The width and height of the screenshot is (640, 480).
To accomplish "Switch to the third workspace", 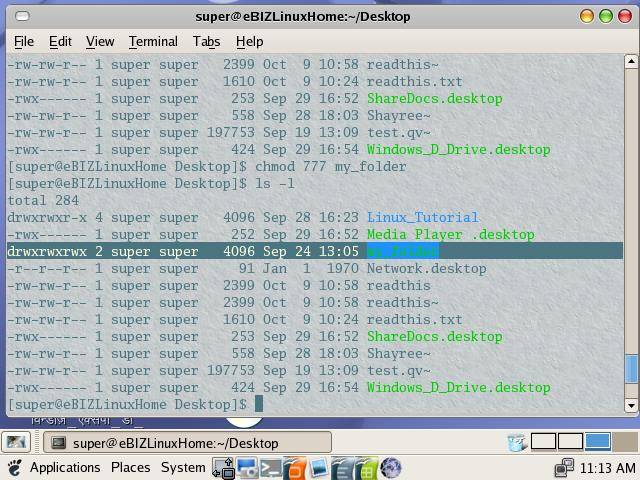I will pyautogui.click(x=597, y=441).
